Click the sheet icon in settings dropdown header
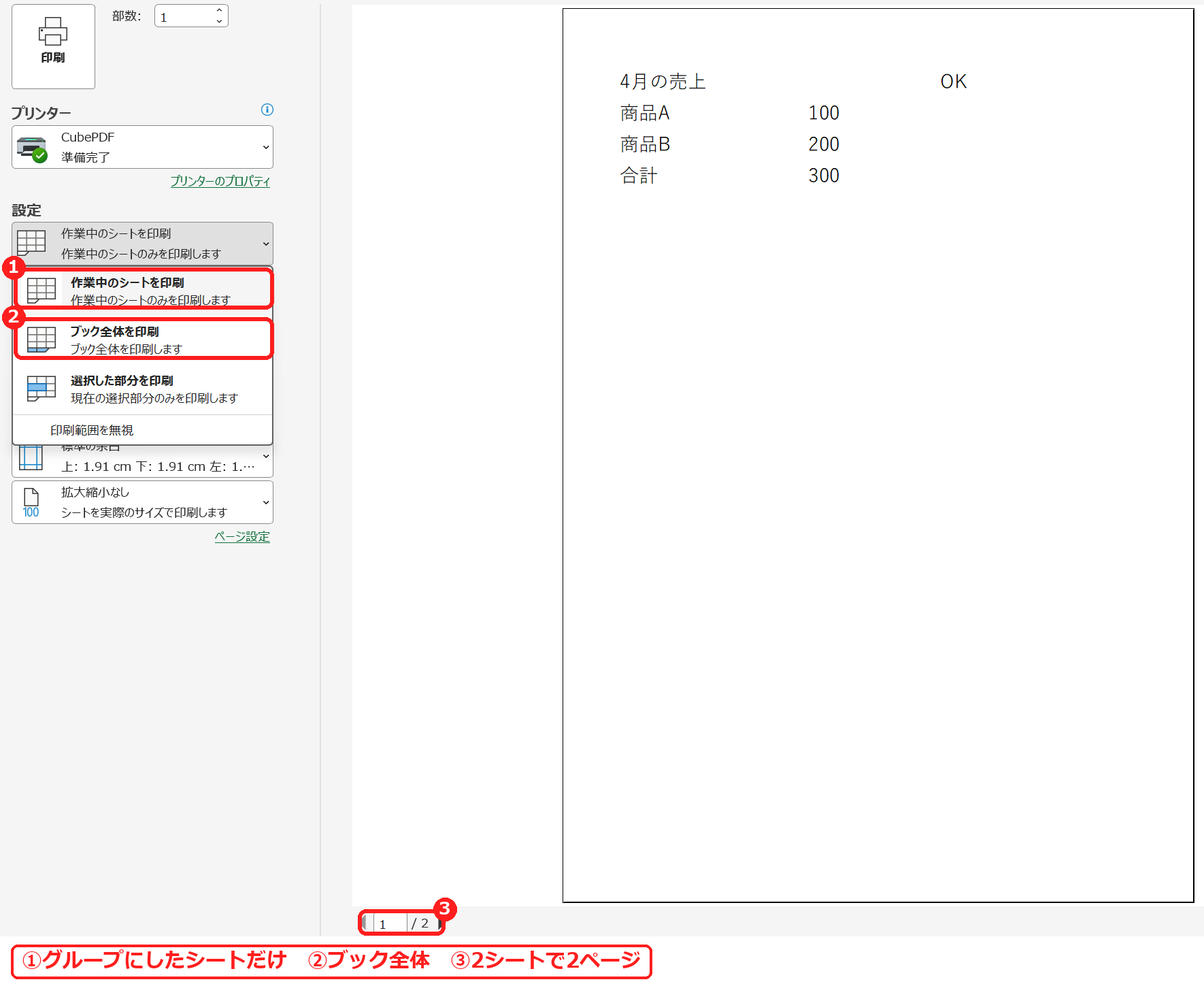The width and height of the screenshot is (1204, 984). click(31, 242)
